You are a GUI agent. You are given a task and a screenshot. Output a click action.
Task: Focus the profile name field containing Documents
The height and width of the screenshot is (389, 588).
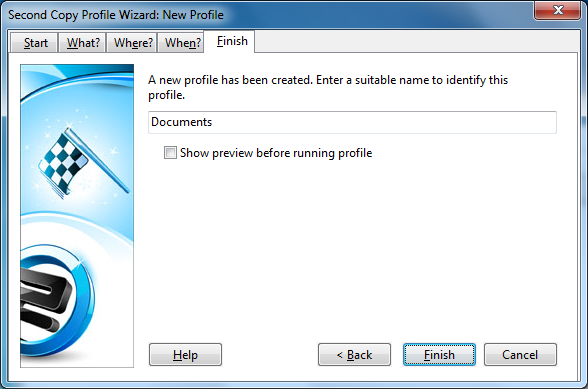352,122
